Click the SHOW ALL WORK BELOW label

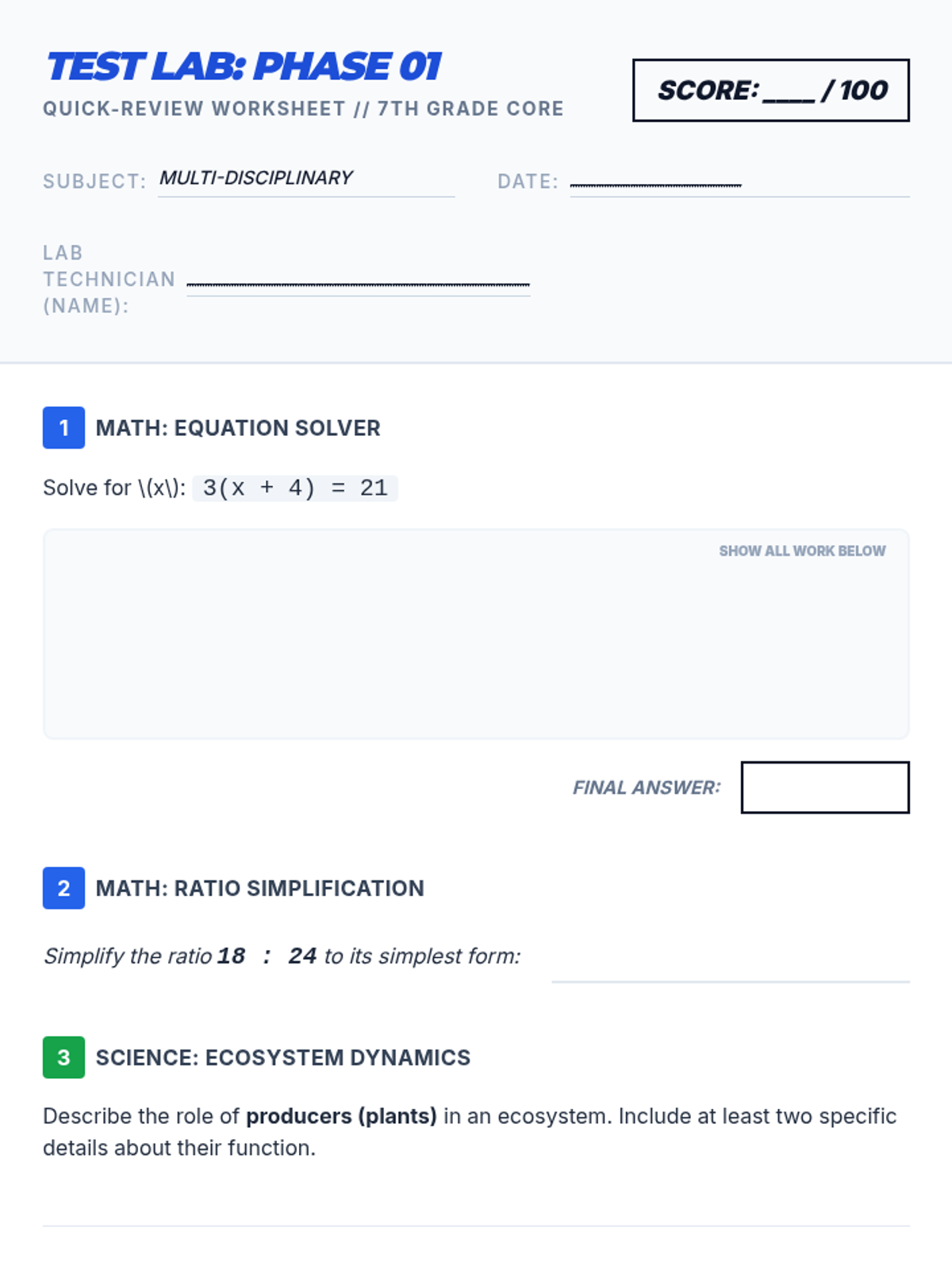[802, 551]
